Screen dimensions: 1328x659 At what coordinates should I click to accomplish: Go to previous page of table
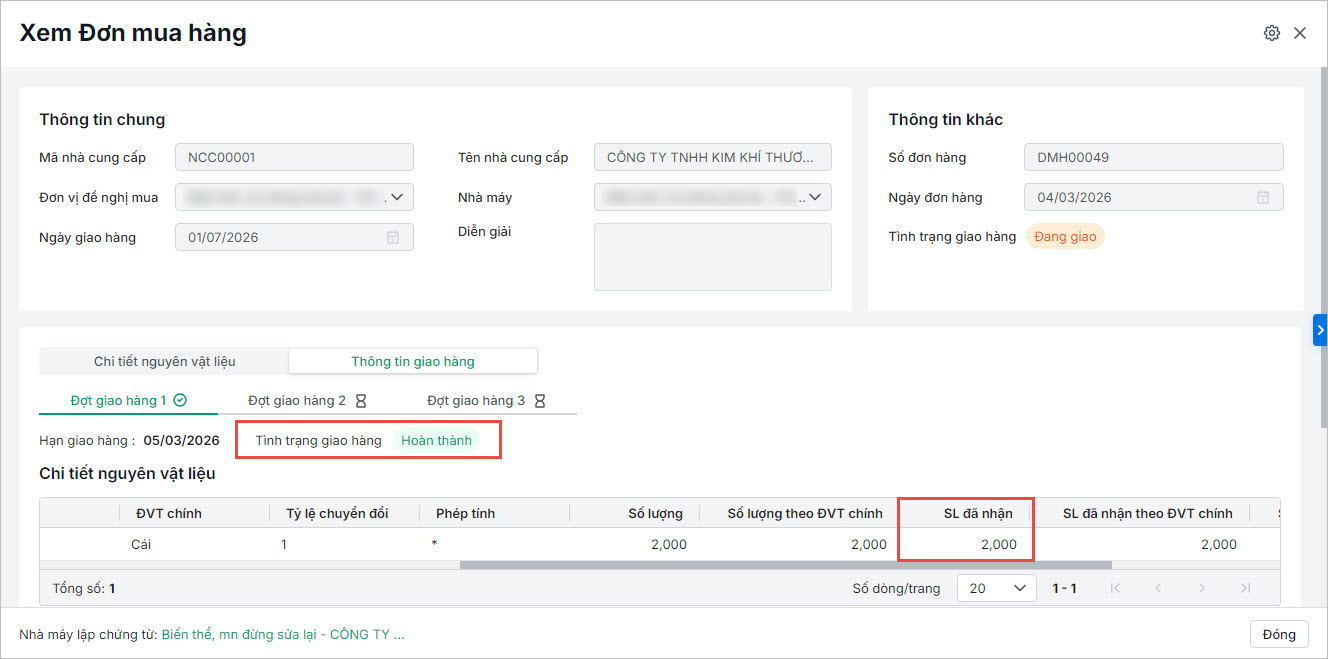tap(1158, 588)
